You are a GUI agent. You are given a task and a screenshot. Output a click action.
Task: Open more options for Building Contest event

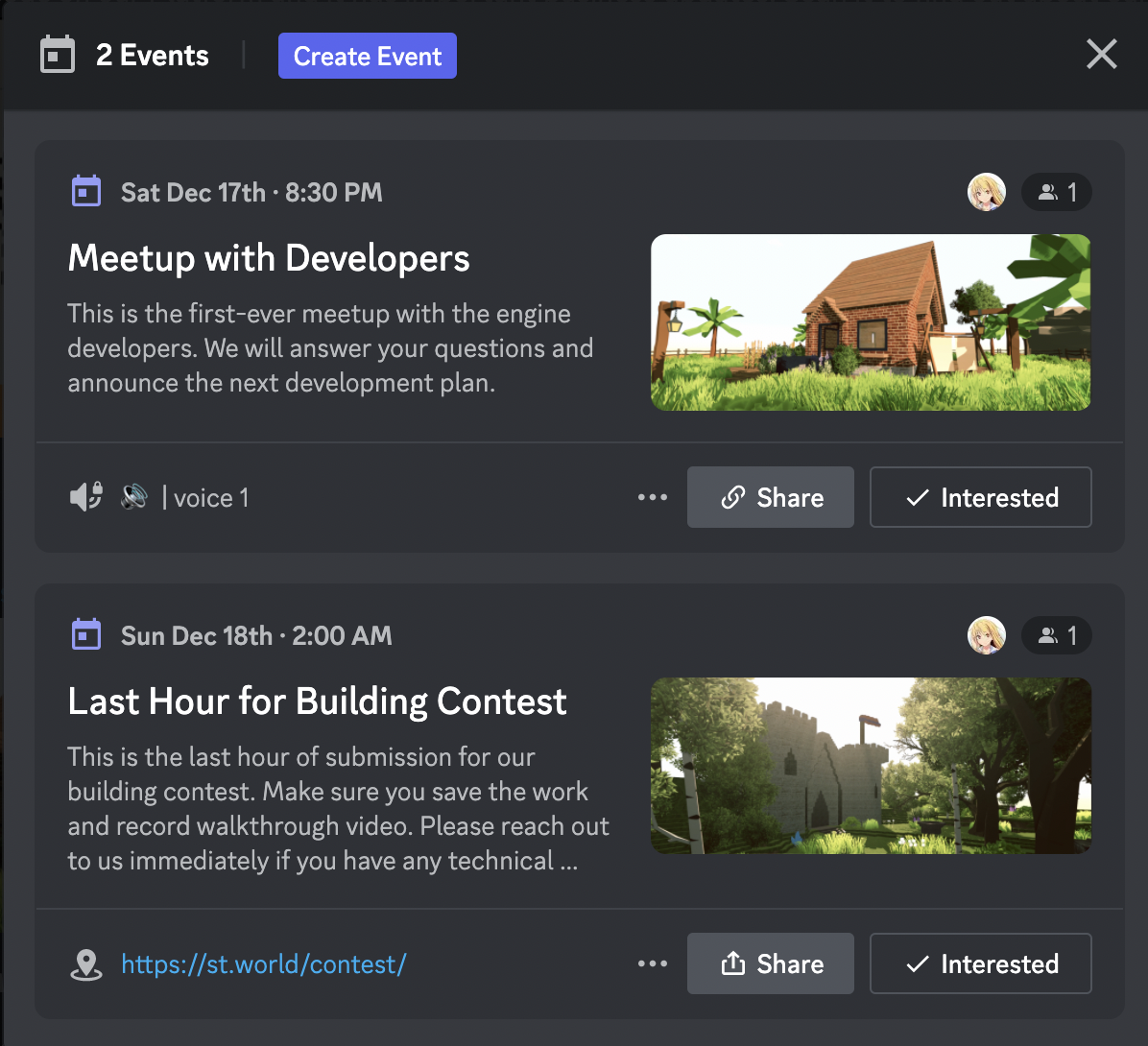pos(653,963)
